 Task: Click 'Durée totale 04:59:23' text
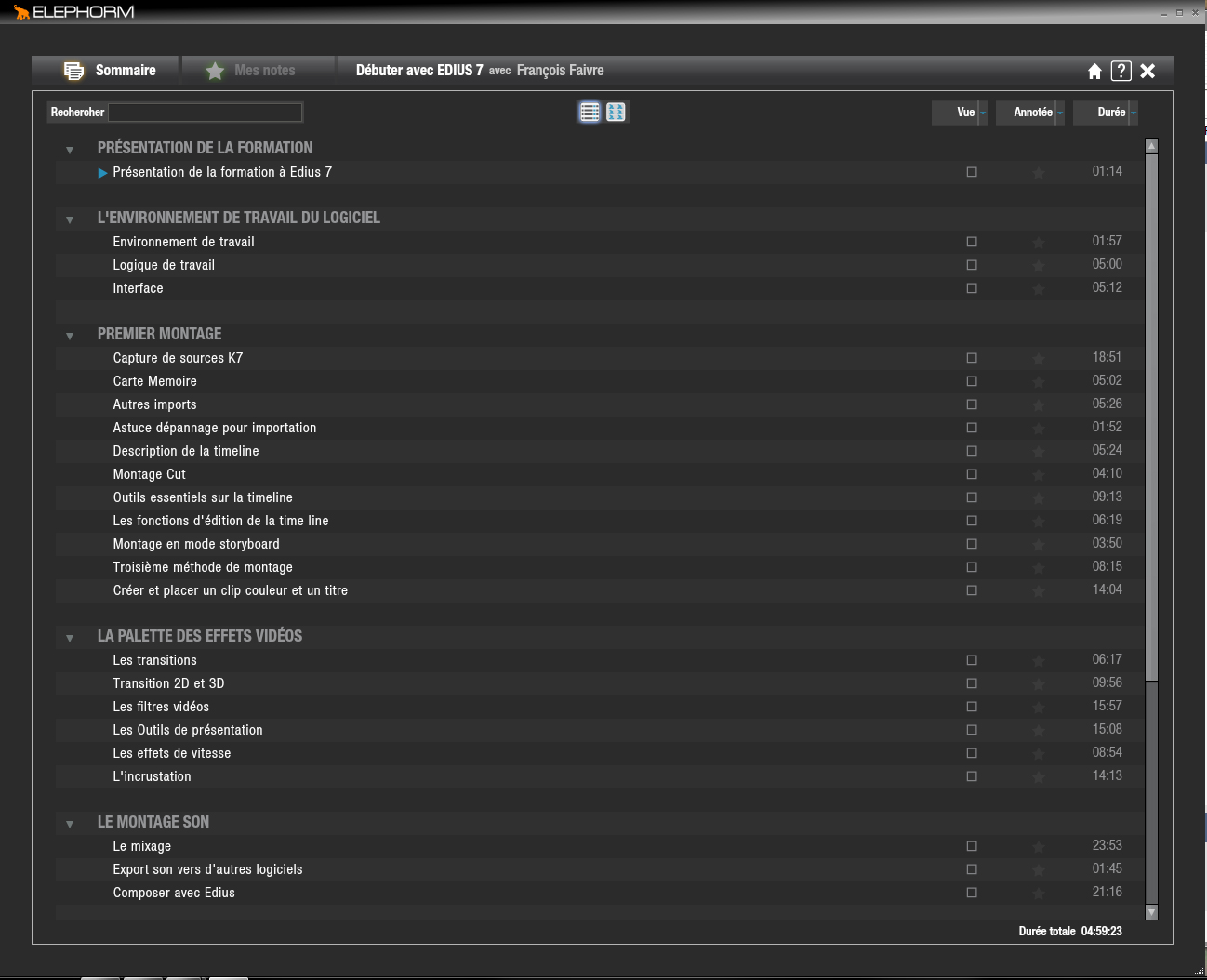(x=1070, y=931)
